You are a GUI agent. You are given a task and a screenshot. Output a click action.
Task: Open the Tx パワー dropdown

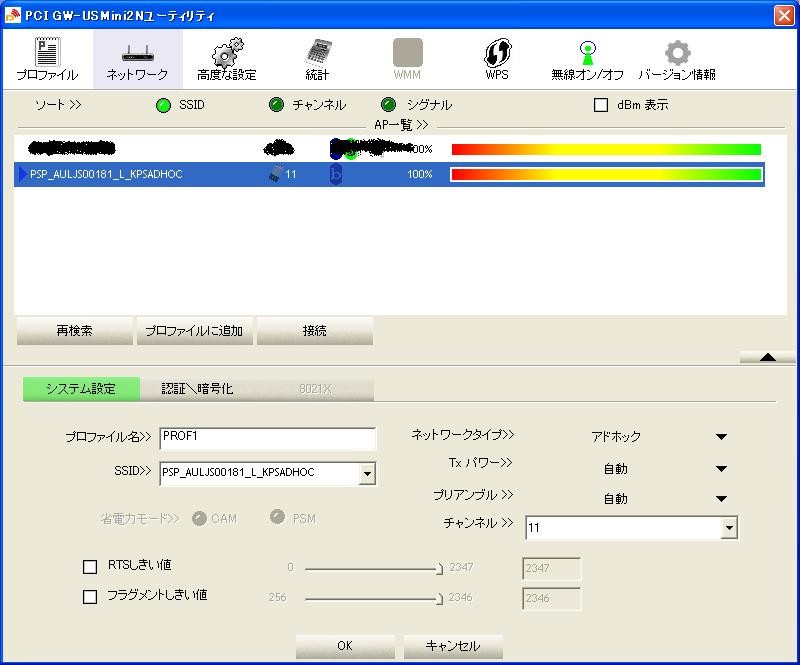point(721,467)
